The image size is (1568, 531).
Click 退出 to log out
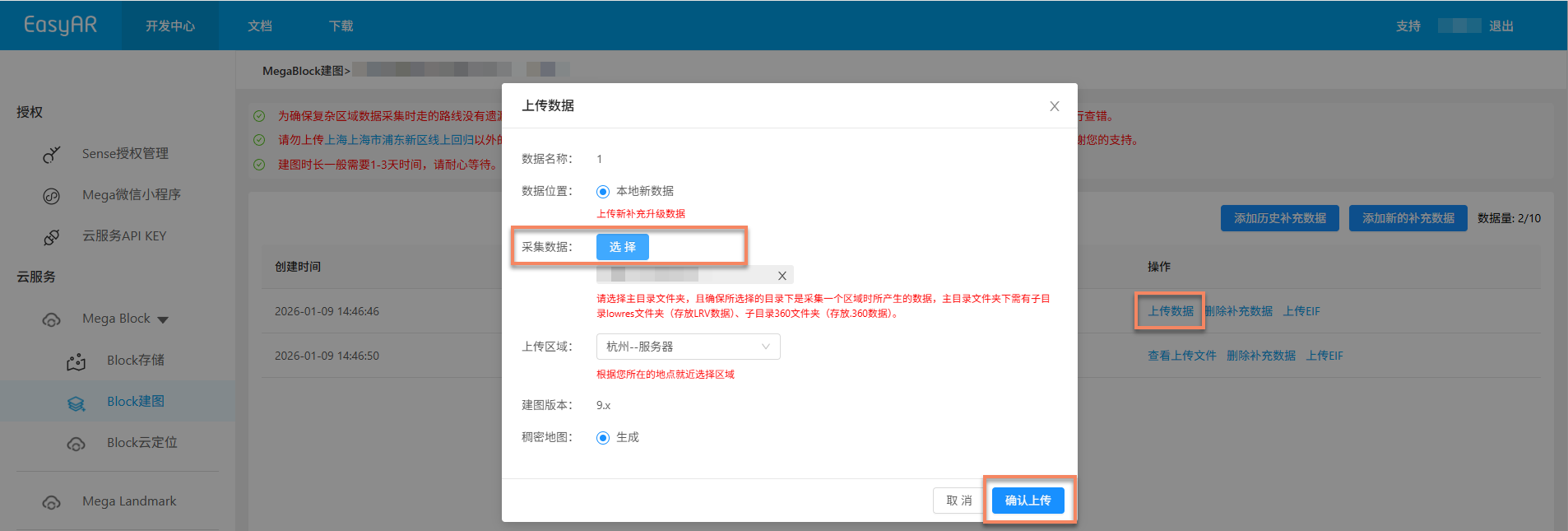point(1501,26)
